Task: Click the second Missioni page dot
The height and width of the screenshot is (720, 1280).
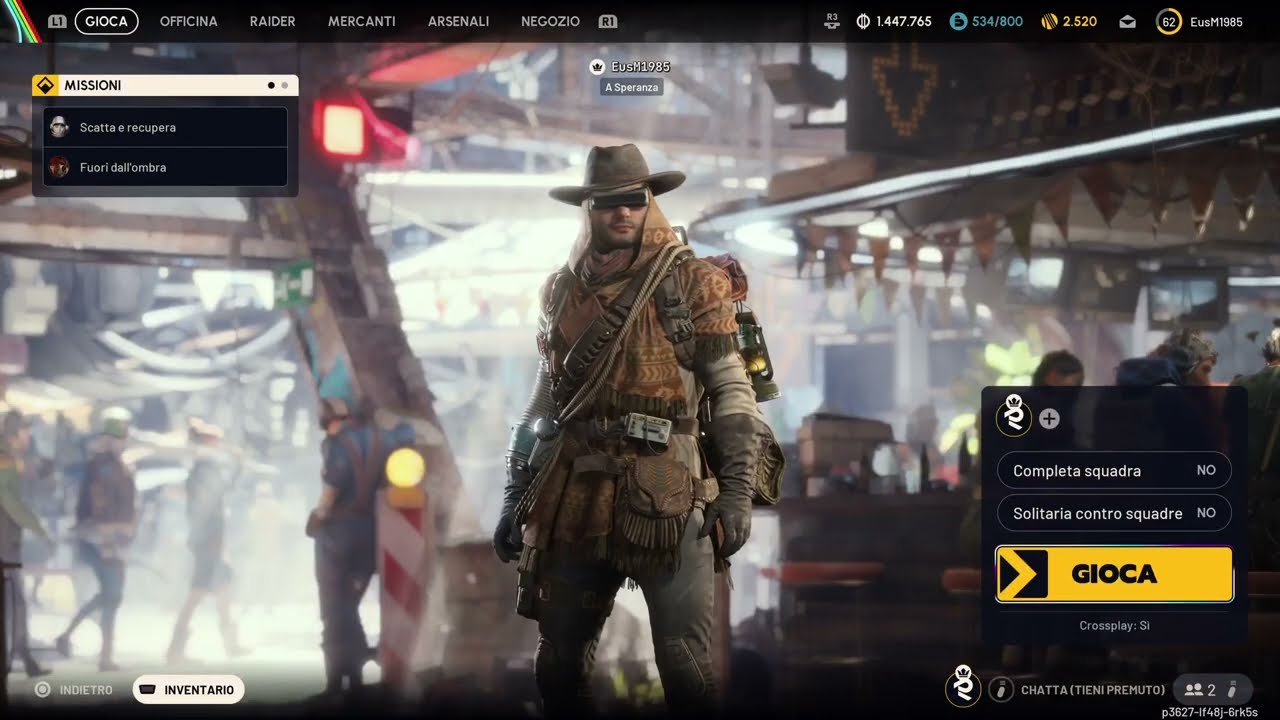Action: pyautogui.click(x=284, y=86)
